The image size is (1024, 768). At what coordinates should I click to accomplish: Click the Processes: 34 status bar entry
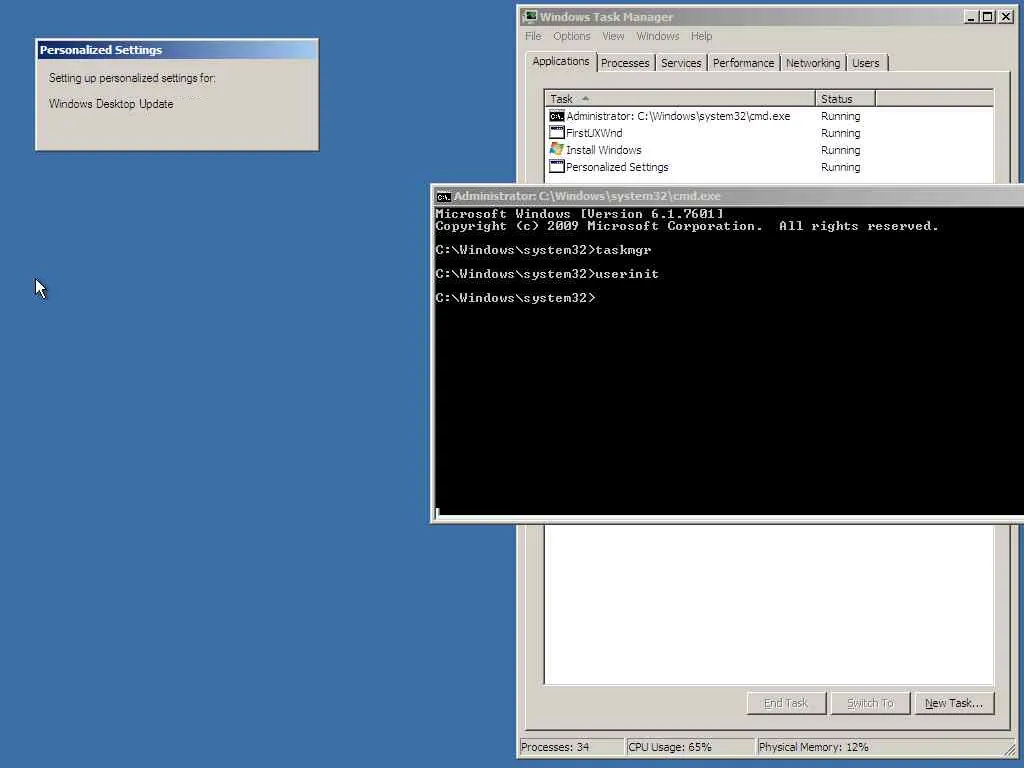coord(571,747)
